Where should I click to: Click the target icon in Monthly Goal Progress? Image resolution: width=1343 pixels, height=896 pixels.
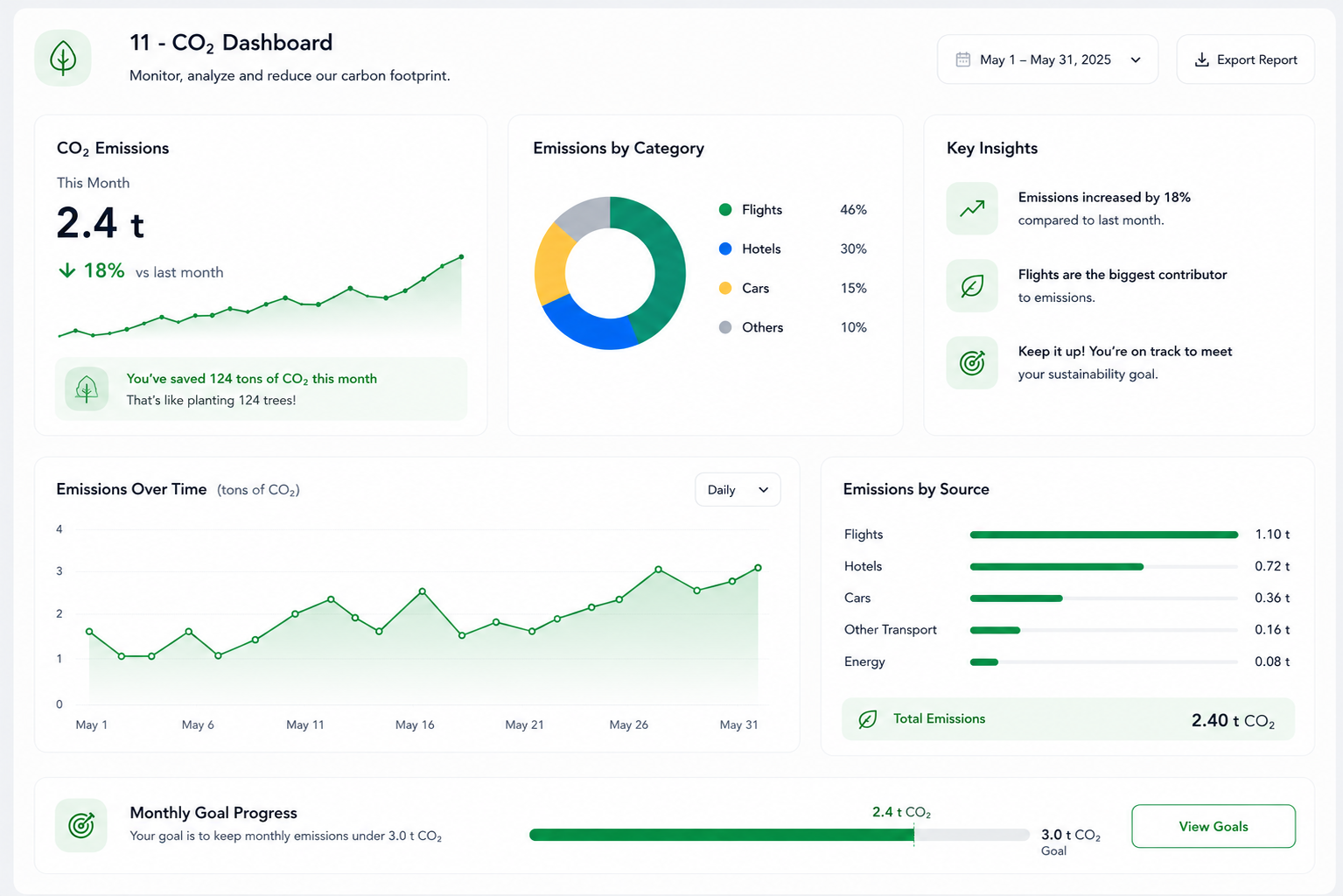[x=81, y=825]
